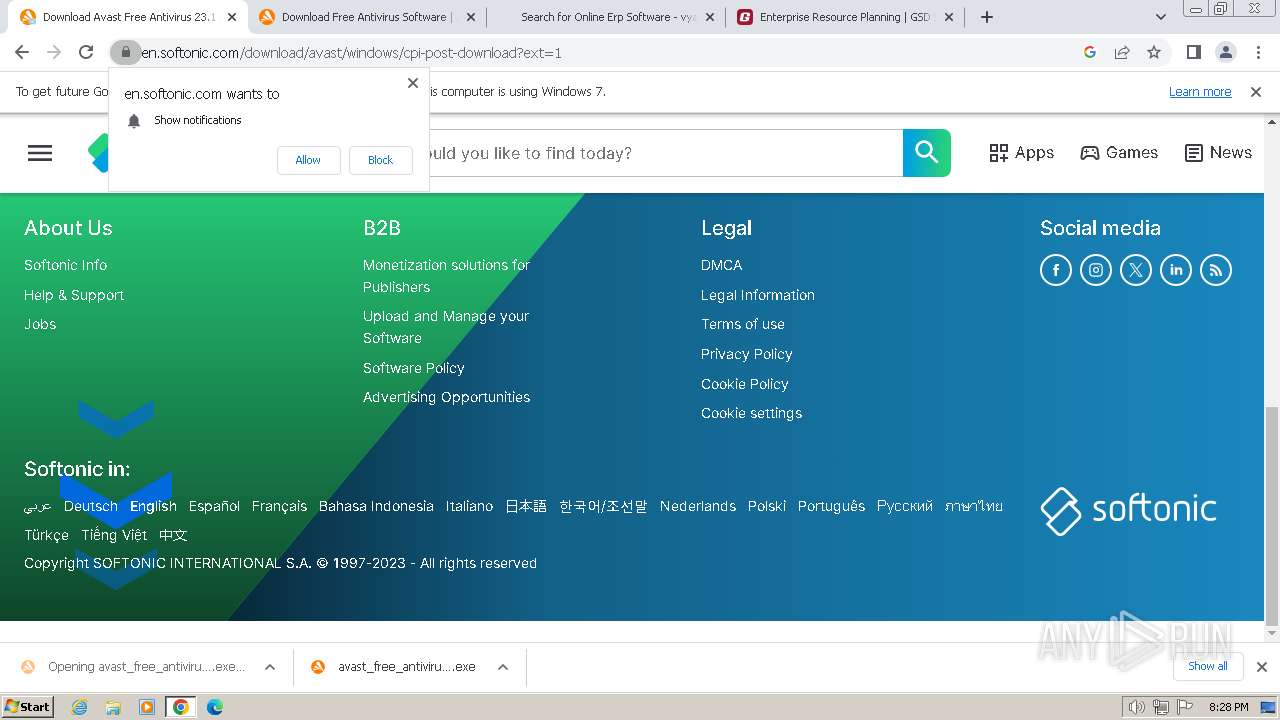The image size is (1280, 720).
Task: Open Chrome's three-dot menu
Action: (1258, 52)
